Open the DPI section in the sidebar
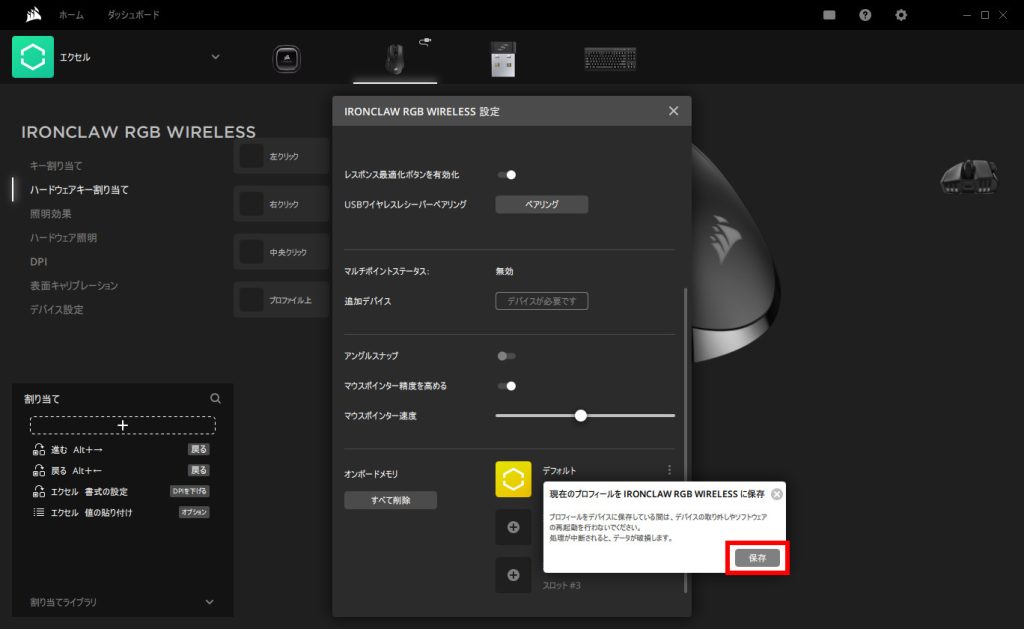 [x=39, y=262]
